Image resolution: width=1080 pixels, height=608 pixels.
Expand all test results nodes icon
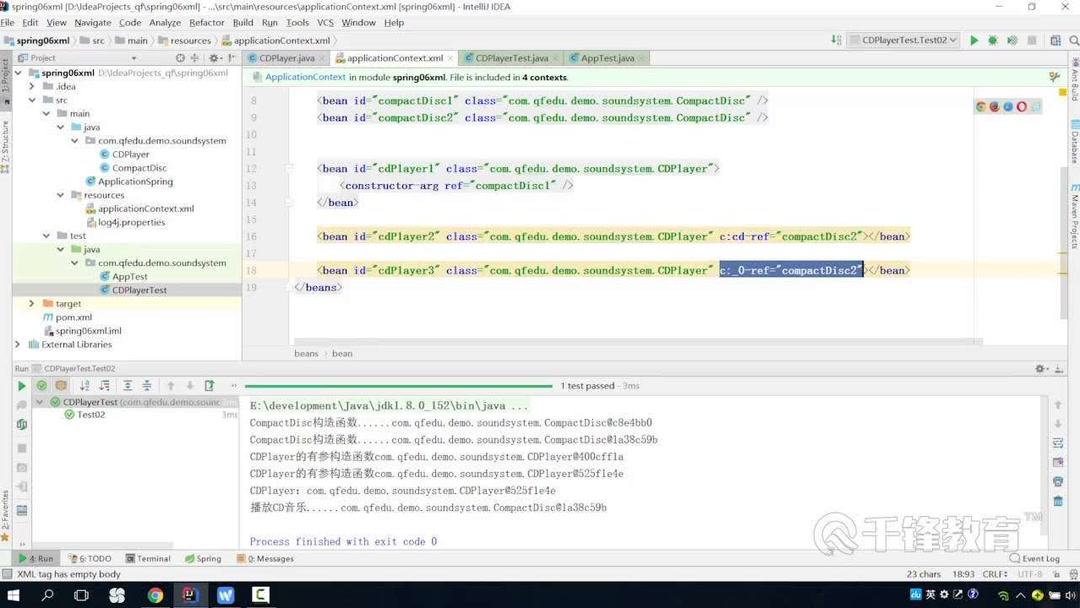(x=127, y=385)
